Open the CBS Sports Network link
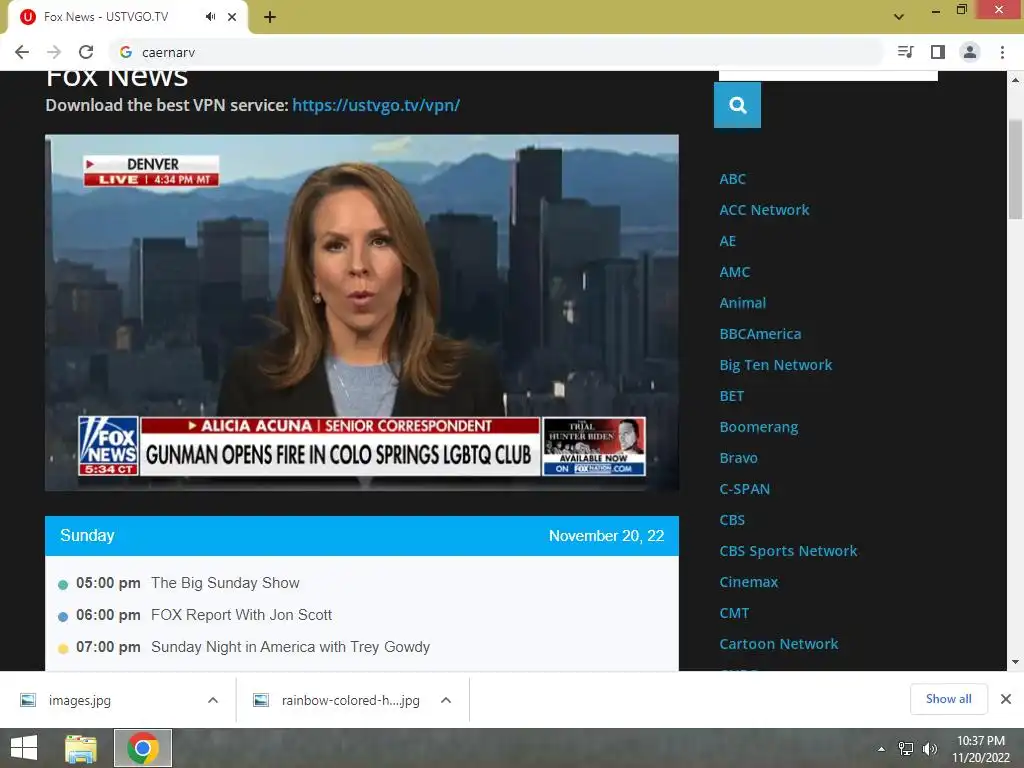The height and width of the screenshot is (768, 1024). click(x=788, y=551)
